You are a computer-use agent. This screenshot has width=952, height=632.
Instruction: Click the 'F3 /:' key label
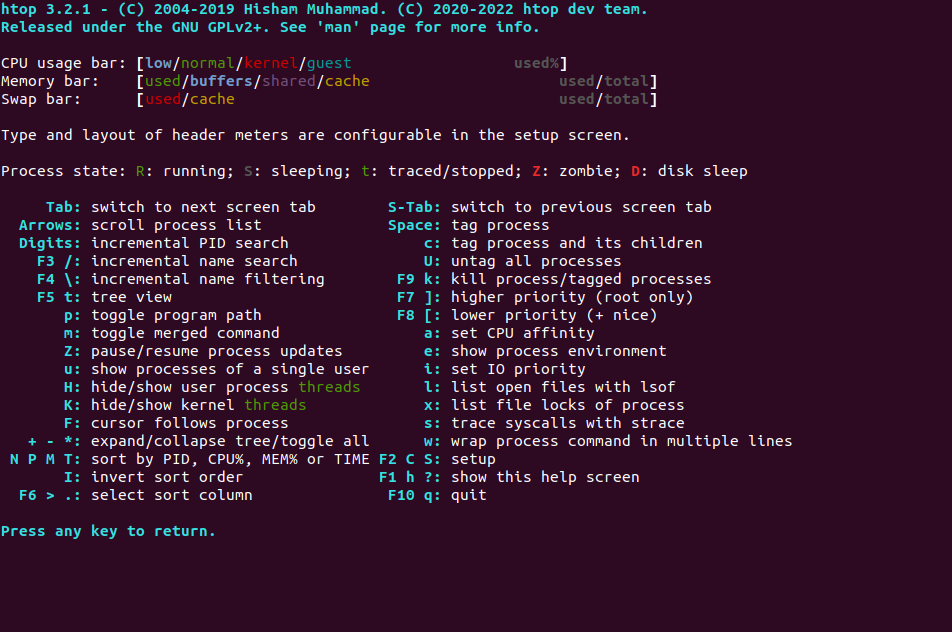[59, 261]
